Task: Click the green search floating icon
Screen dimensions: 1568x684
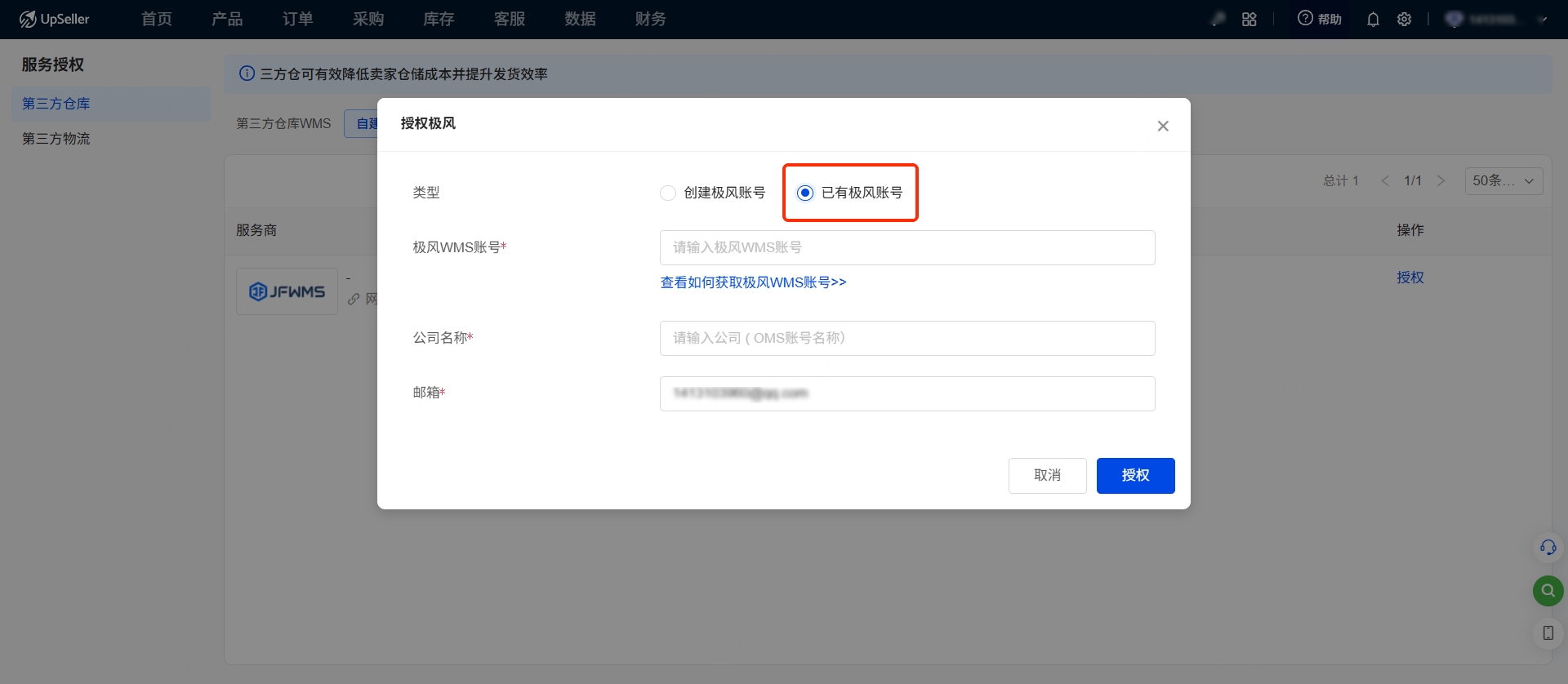Action: (x=1548, y=590)
